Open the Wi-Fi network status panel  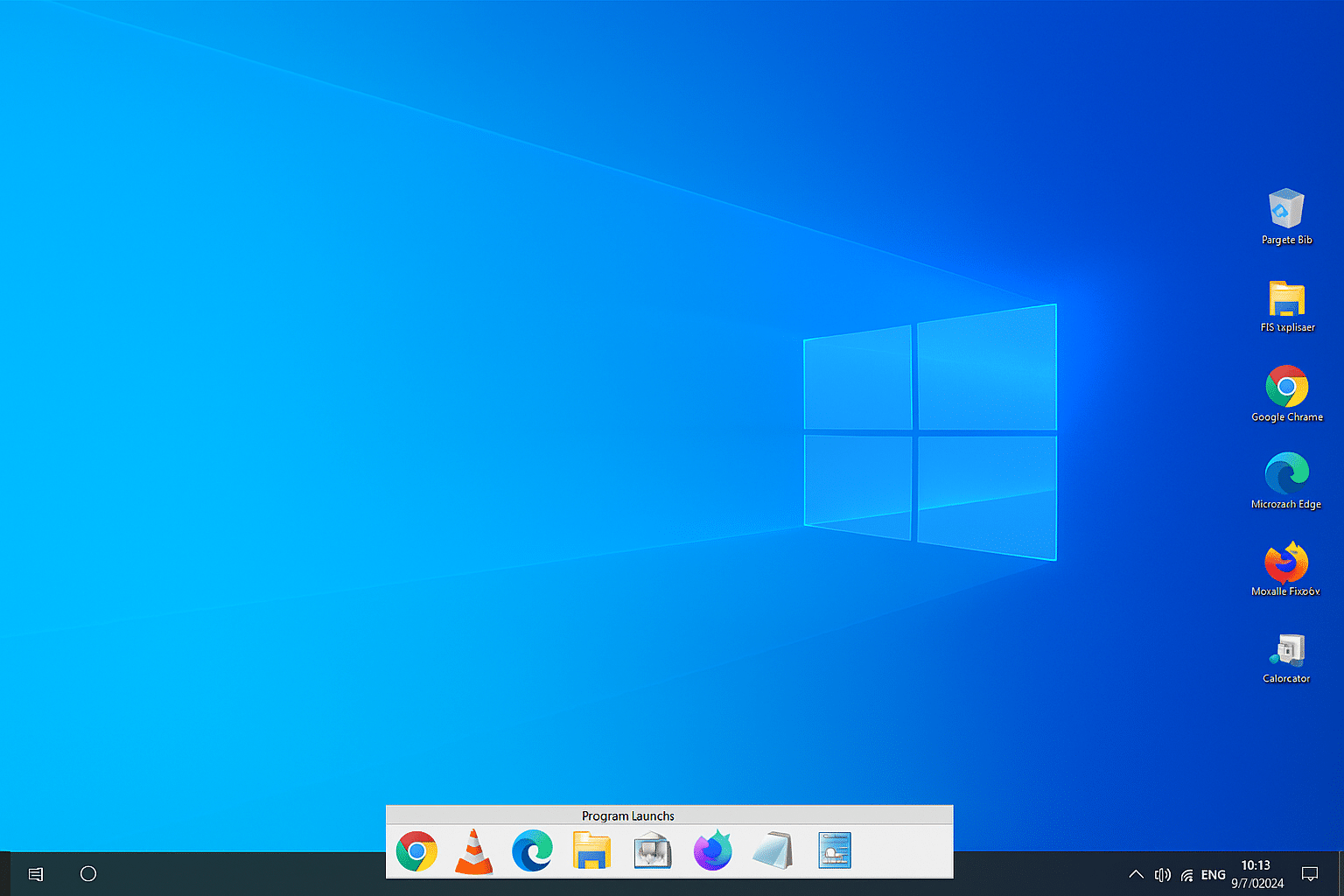(1186, 874)
